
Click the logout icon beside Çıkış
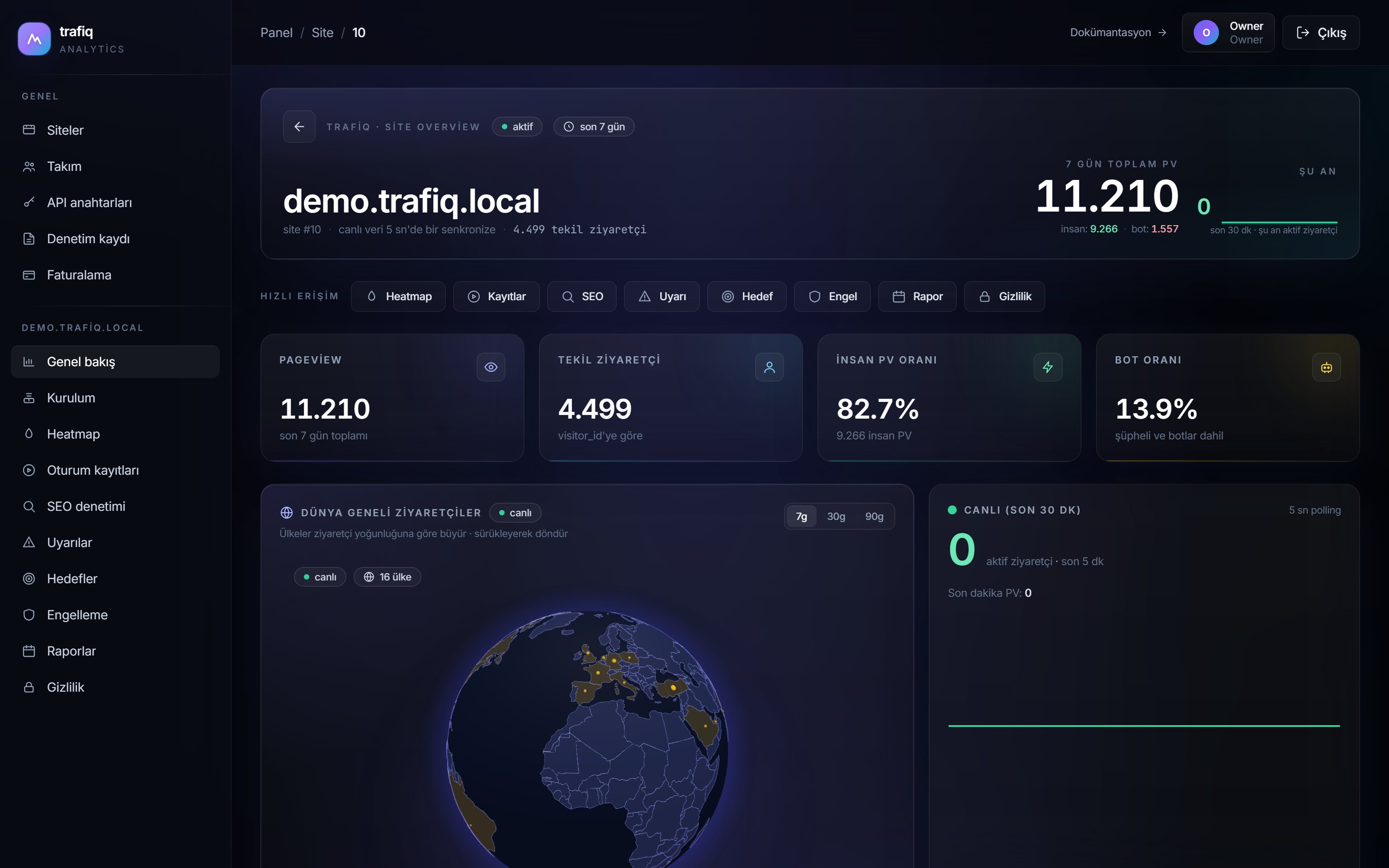click(x=1303, y=33)
